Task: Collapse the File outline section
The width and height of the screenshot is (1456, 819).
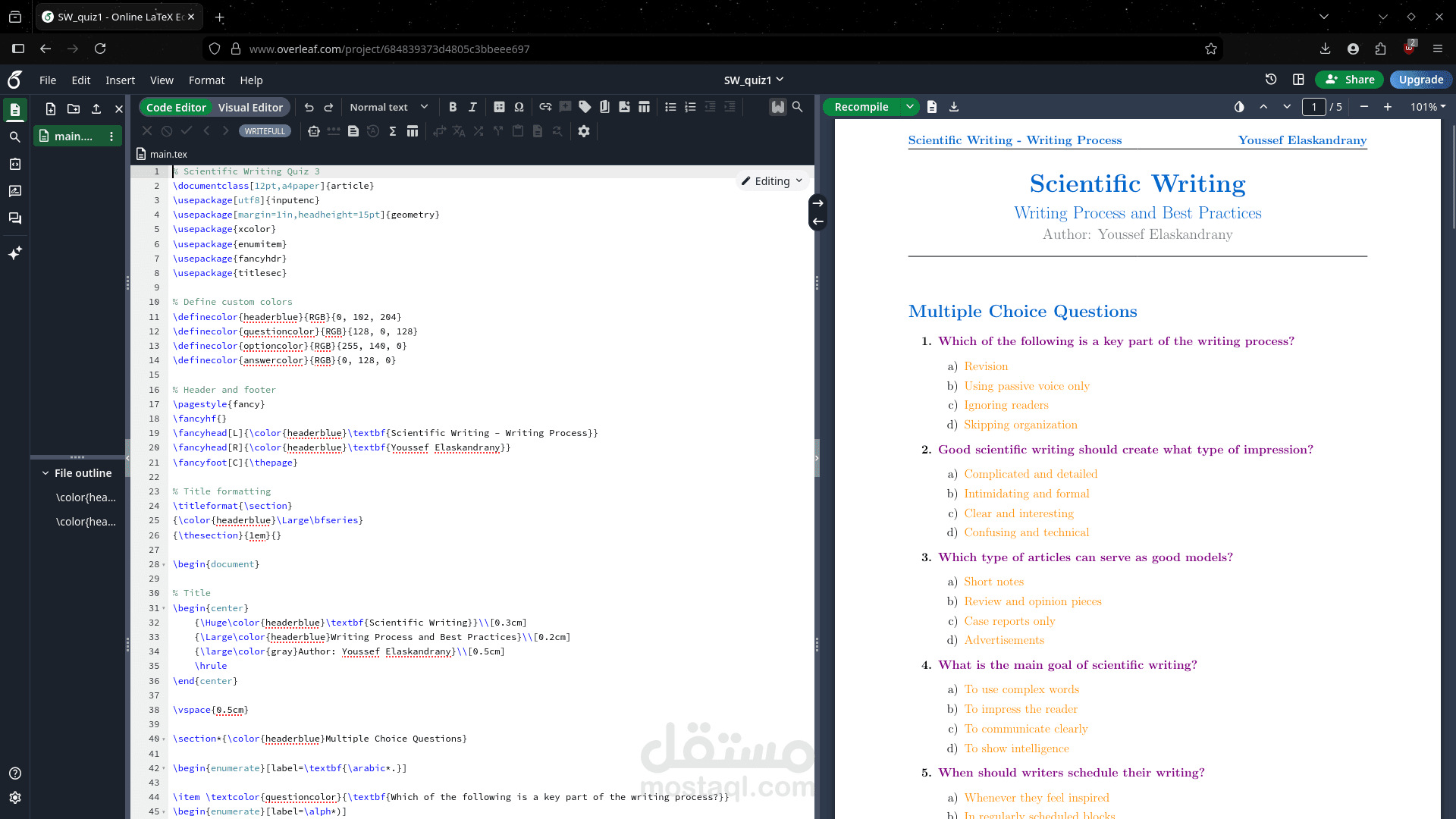Action: coord(45,472)
